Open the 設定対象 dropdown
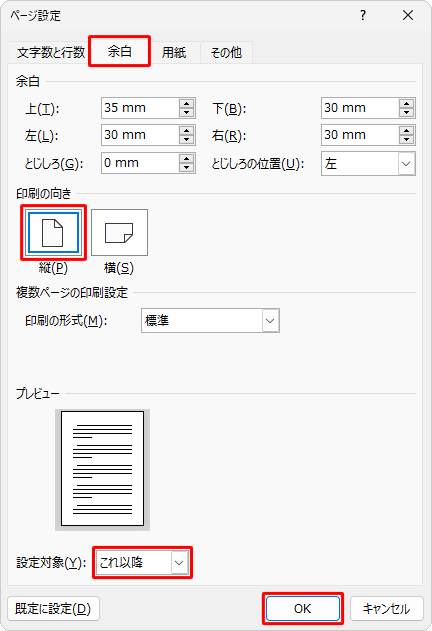The height and width of the screenshot is (631, 432). click(x=142, y=562)
